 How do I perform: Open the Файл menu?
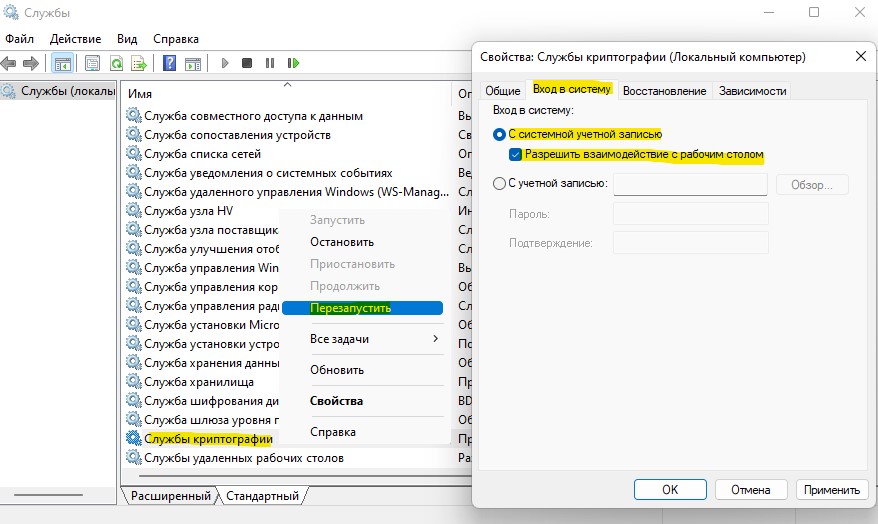click(20, 39)
